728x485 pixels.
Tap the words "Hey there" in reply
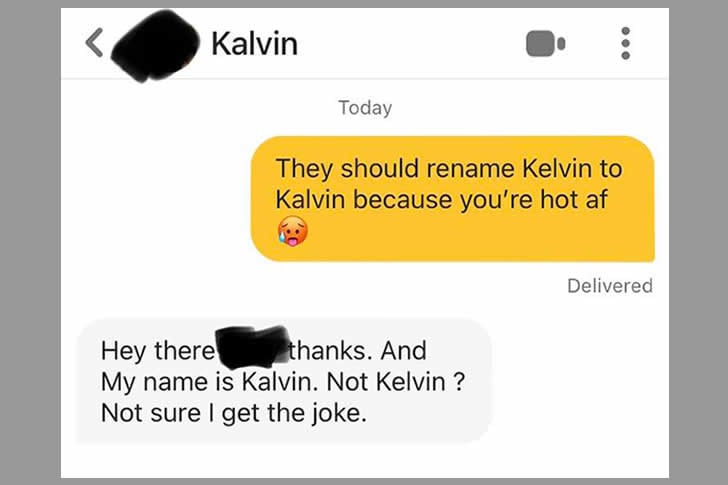pos(157,351)
